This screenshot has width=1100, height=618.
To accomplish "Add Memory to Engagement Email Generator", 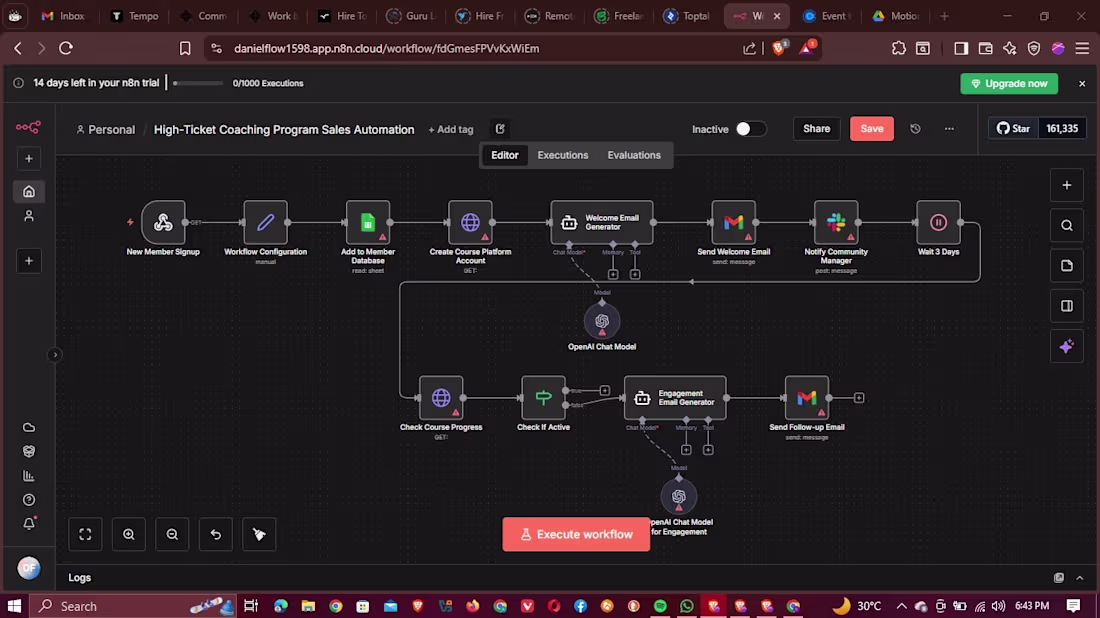I will [x=686, y=450].
